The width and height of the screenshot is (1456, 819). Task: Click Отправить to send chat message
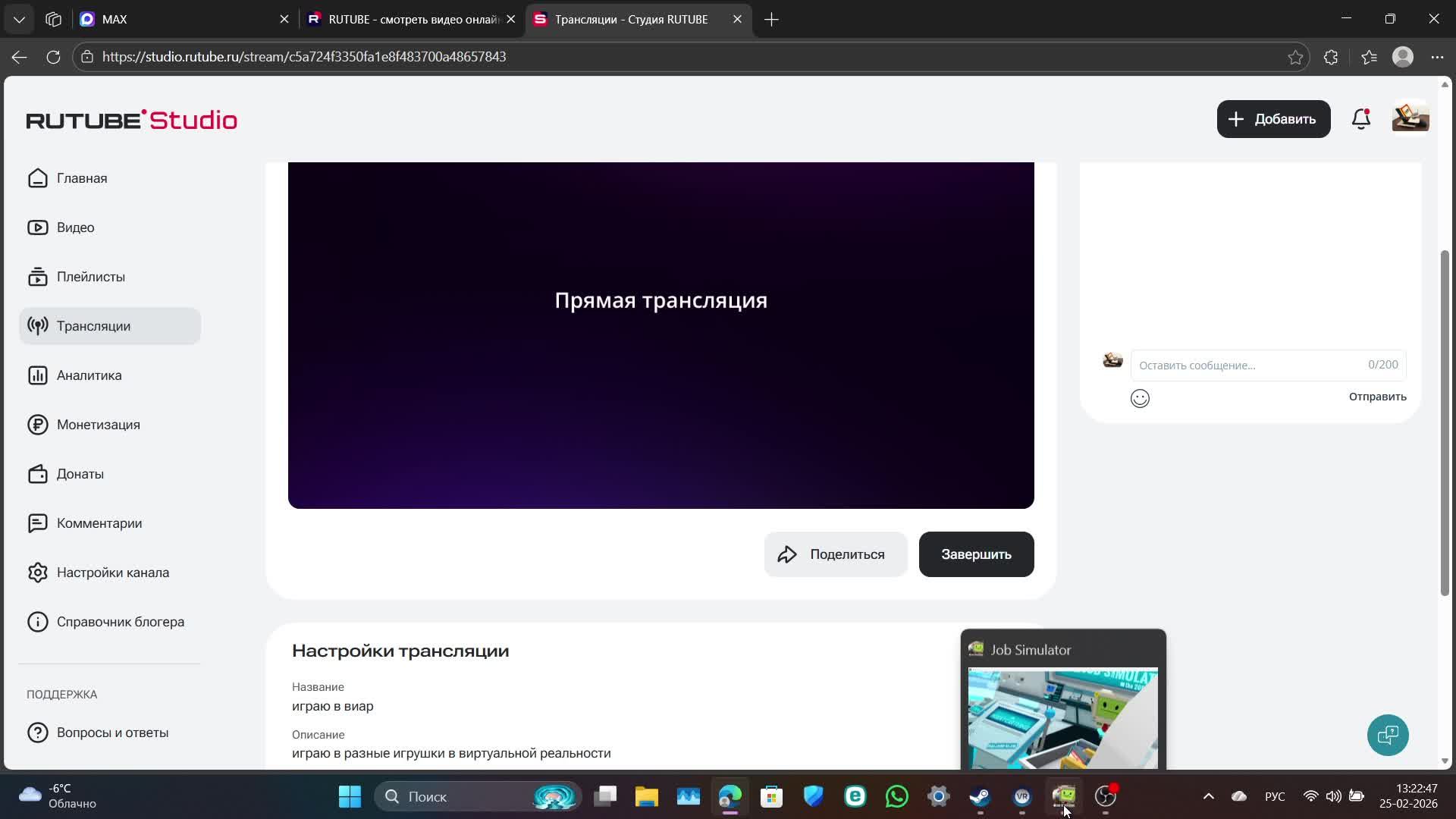(1377, 397)
